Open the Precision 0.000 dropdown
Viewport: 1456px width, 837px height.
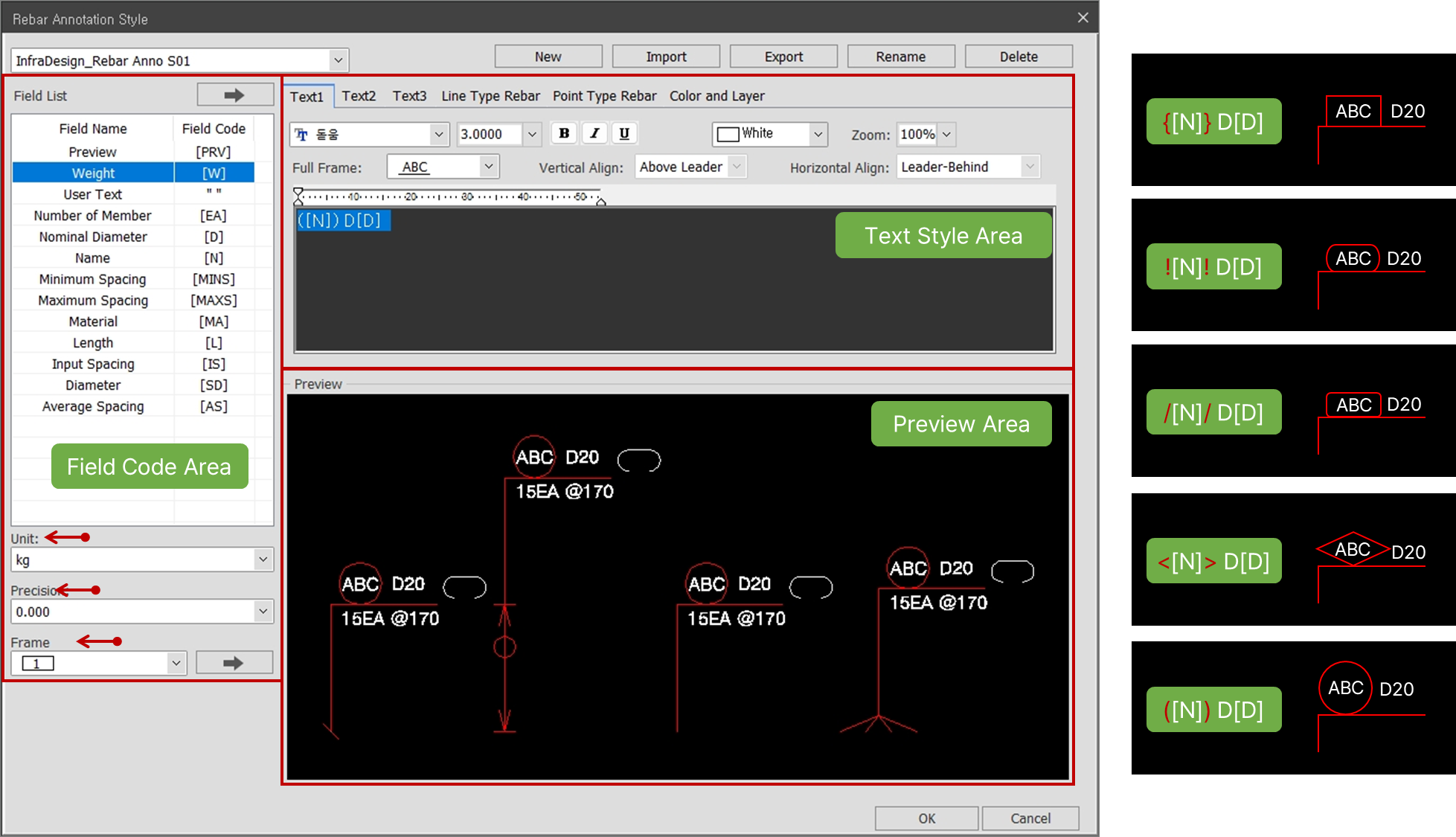[263, 612]
